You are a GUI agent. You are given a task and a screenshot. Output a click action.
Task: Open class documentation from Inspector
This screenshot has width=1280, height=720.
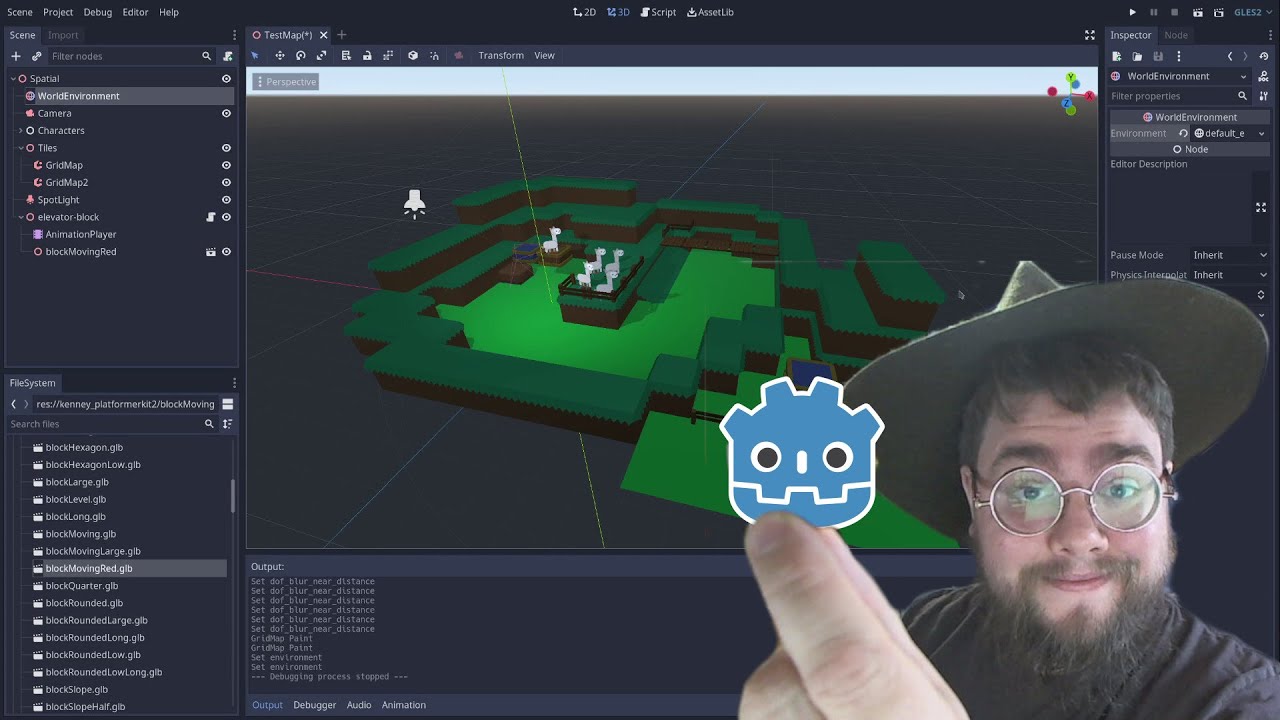click(1264, 76)
